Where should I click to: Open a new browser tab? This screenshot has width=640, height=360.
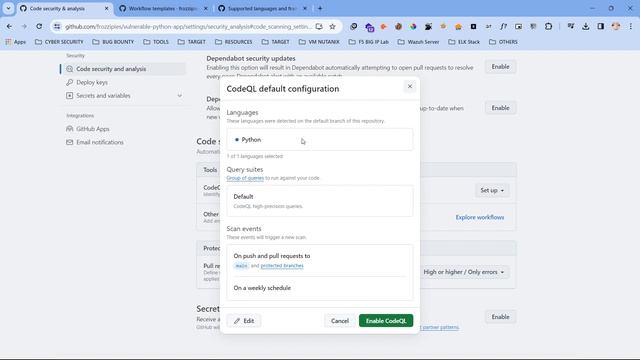(x=320, y=8)
